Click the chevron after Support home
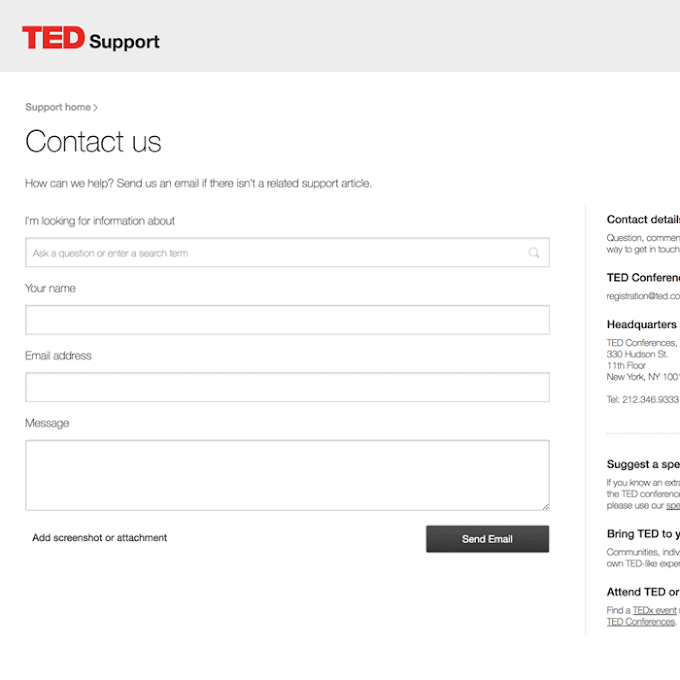Viewport: 680px width, 680px height. click(96, 108)
